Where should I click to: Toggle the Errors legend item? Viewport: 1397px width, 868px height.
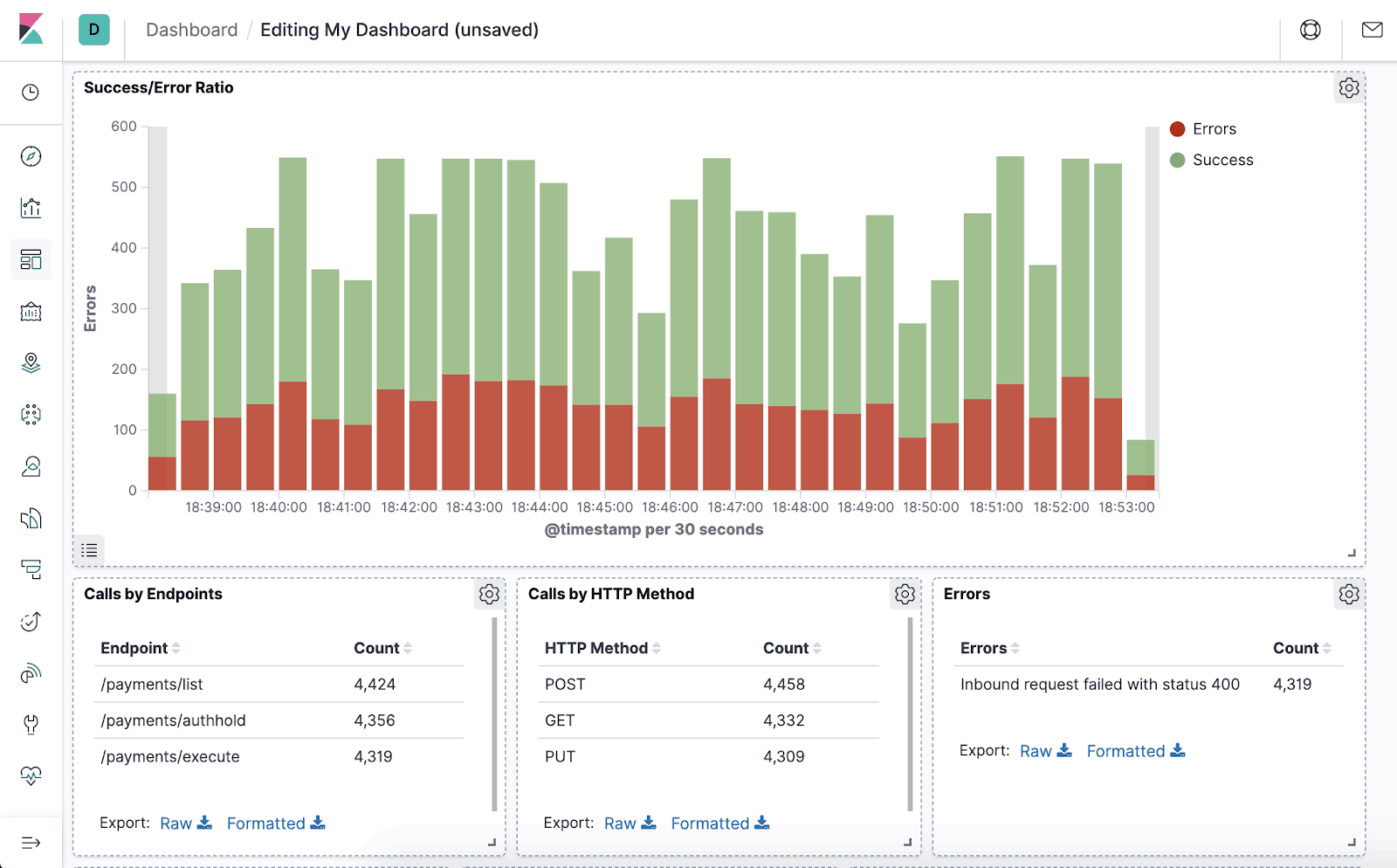(x=1214, y=128)
